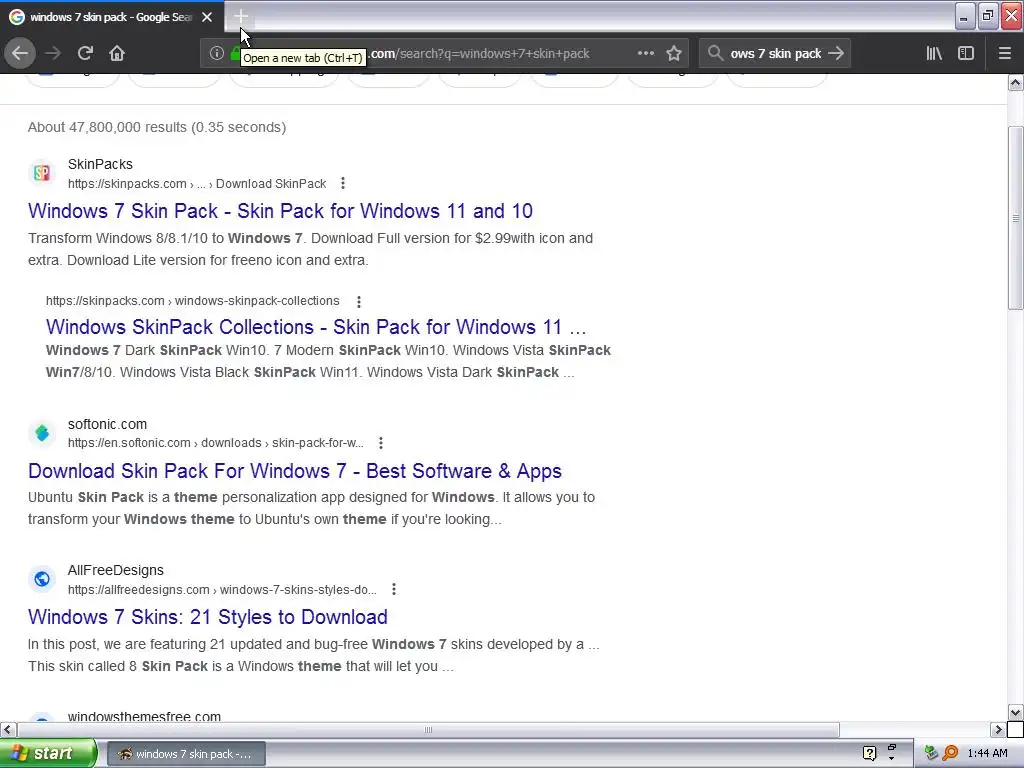The image size is (1024, 768).
Task: Toggle the sidebar view icon
Action: 966,54
